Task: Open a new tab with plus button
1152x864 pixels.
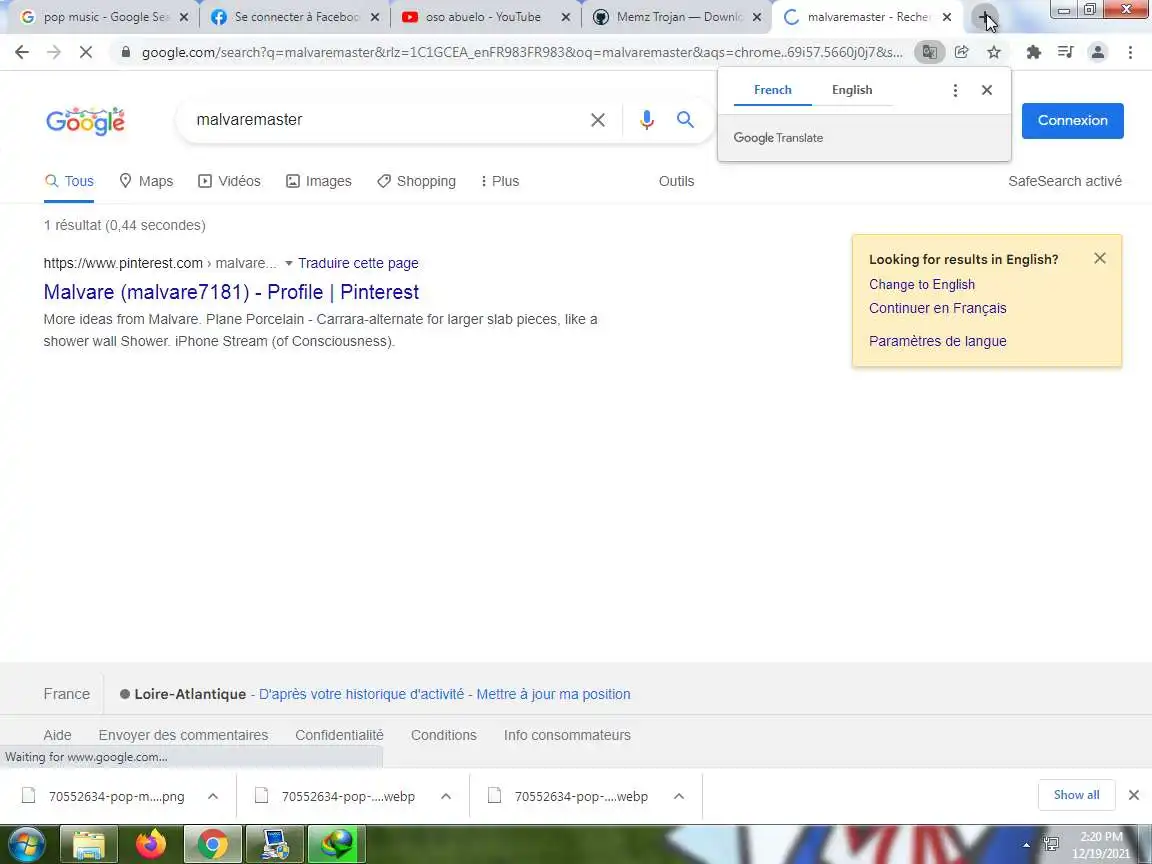Action: click(x=984, y=17)
